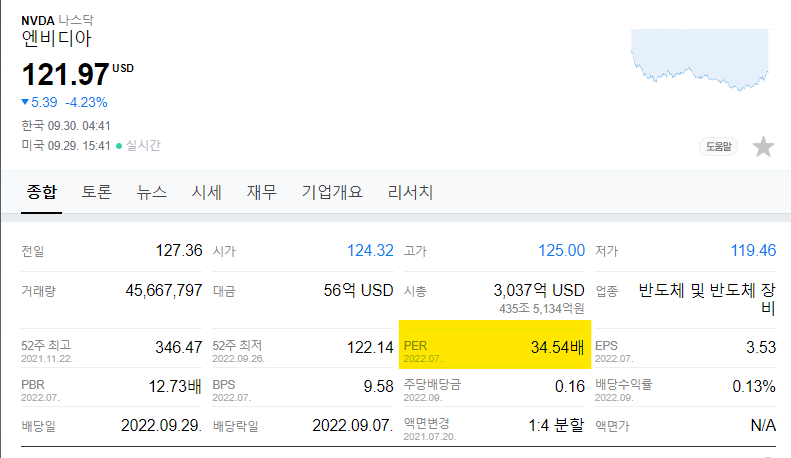Select the 액면가 value N/A
The width and height of the screenshot is (791, 458).
[x=763, y=425]
